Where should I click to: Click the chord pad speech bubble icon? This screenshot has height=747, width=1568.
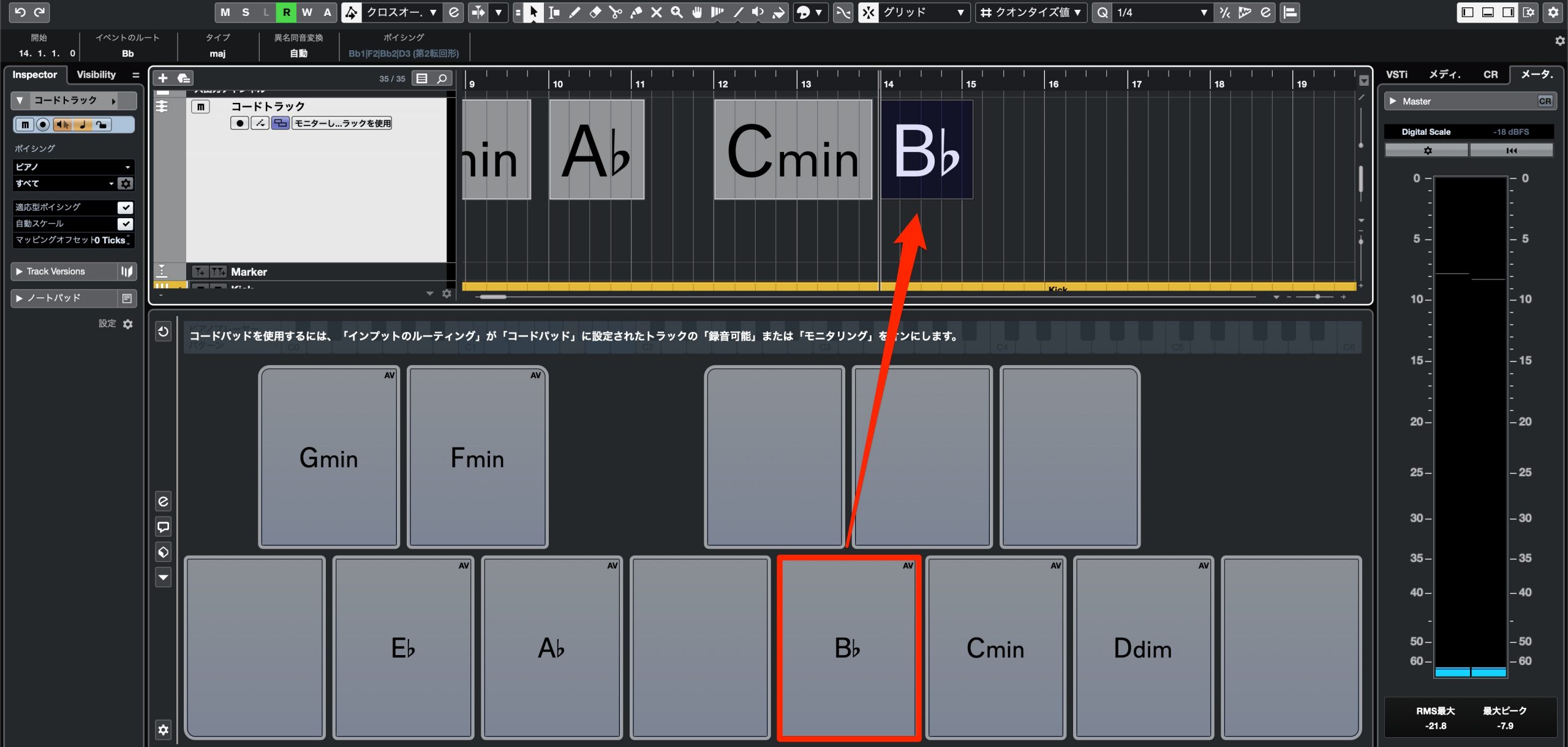(x=163, y=526)
